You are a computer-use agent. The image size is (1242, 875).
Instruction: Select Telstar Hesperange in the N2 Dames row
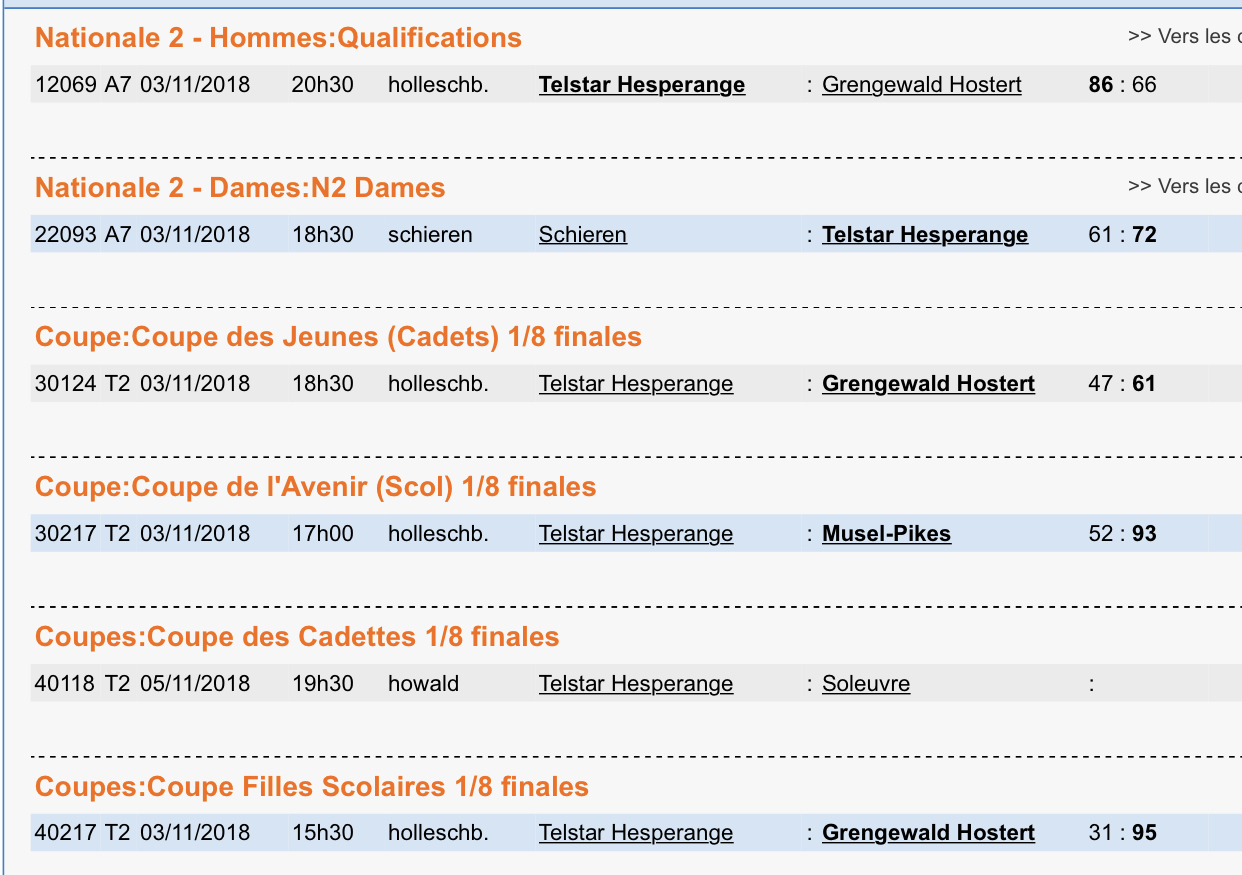(924, 234)
